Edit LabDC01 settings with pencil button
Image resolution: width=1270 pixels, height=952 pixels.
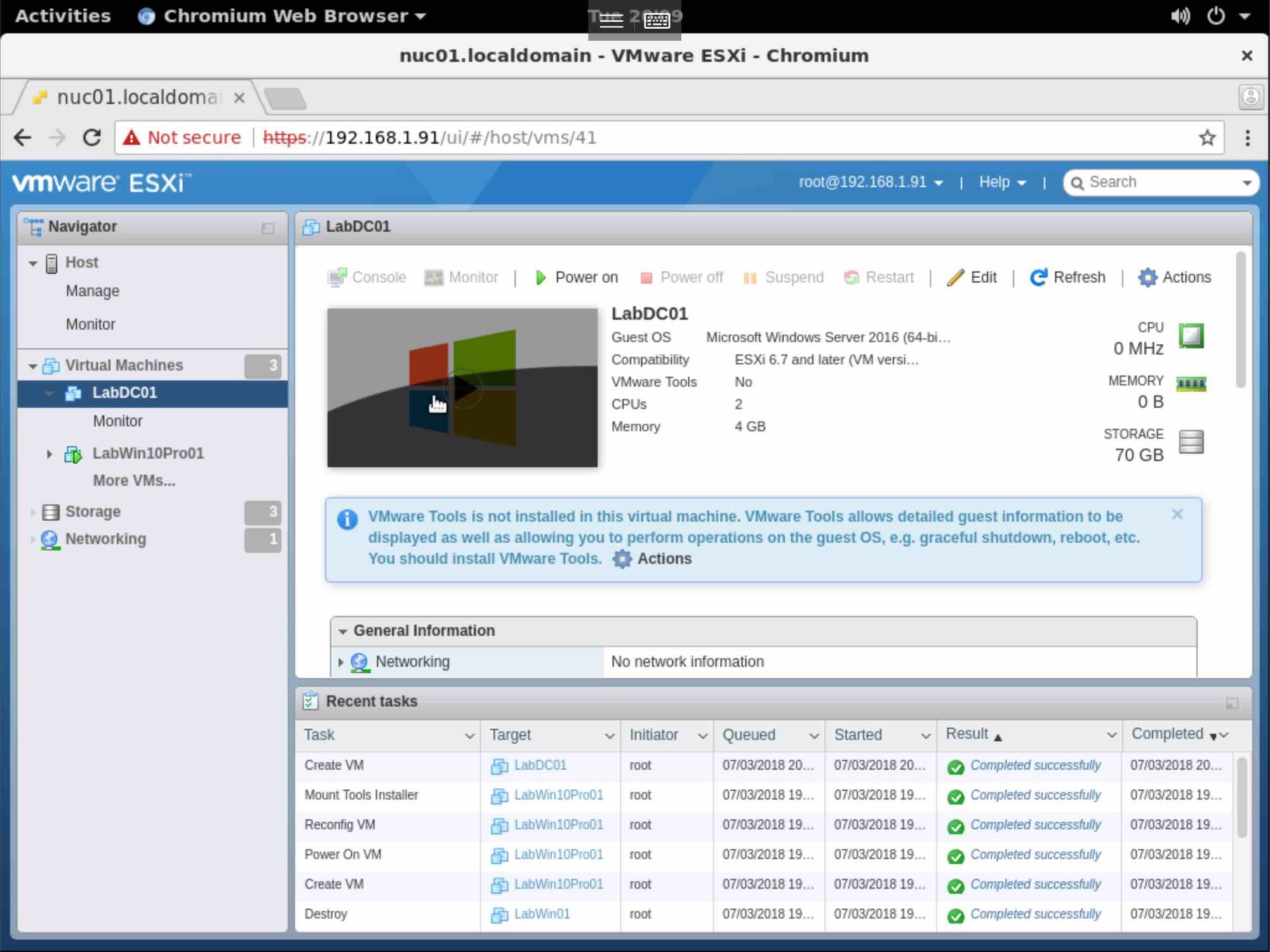pyautogui.click(x=972, y=278)
